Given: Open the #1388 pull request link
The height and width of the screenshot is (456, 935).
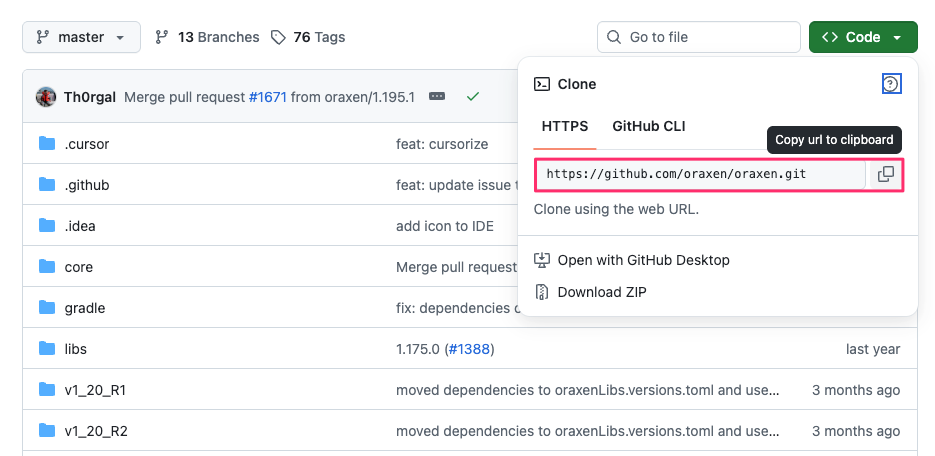Looking at the screenshot, I should [469, 349].
